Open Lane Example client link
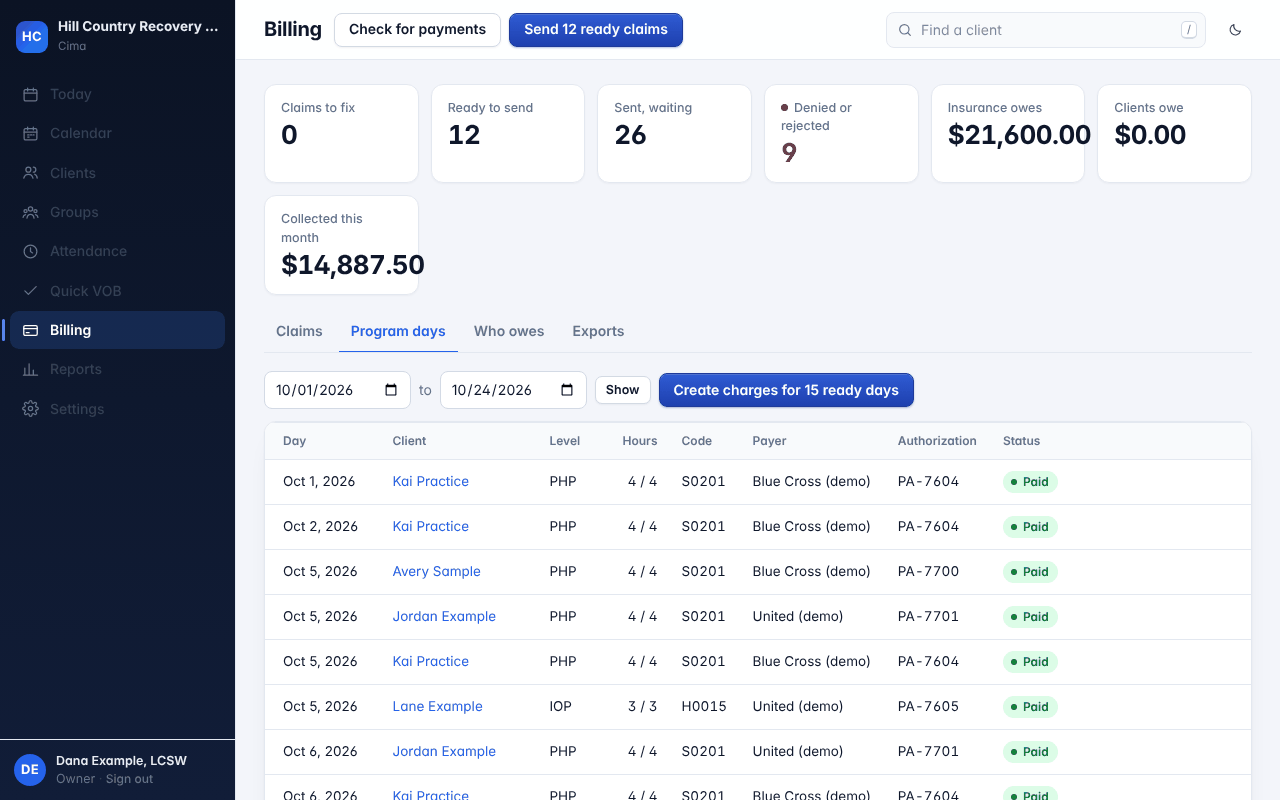 437,706
